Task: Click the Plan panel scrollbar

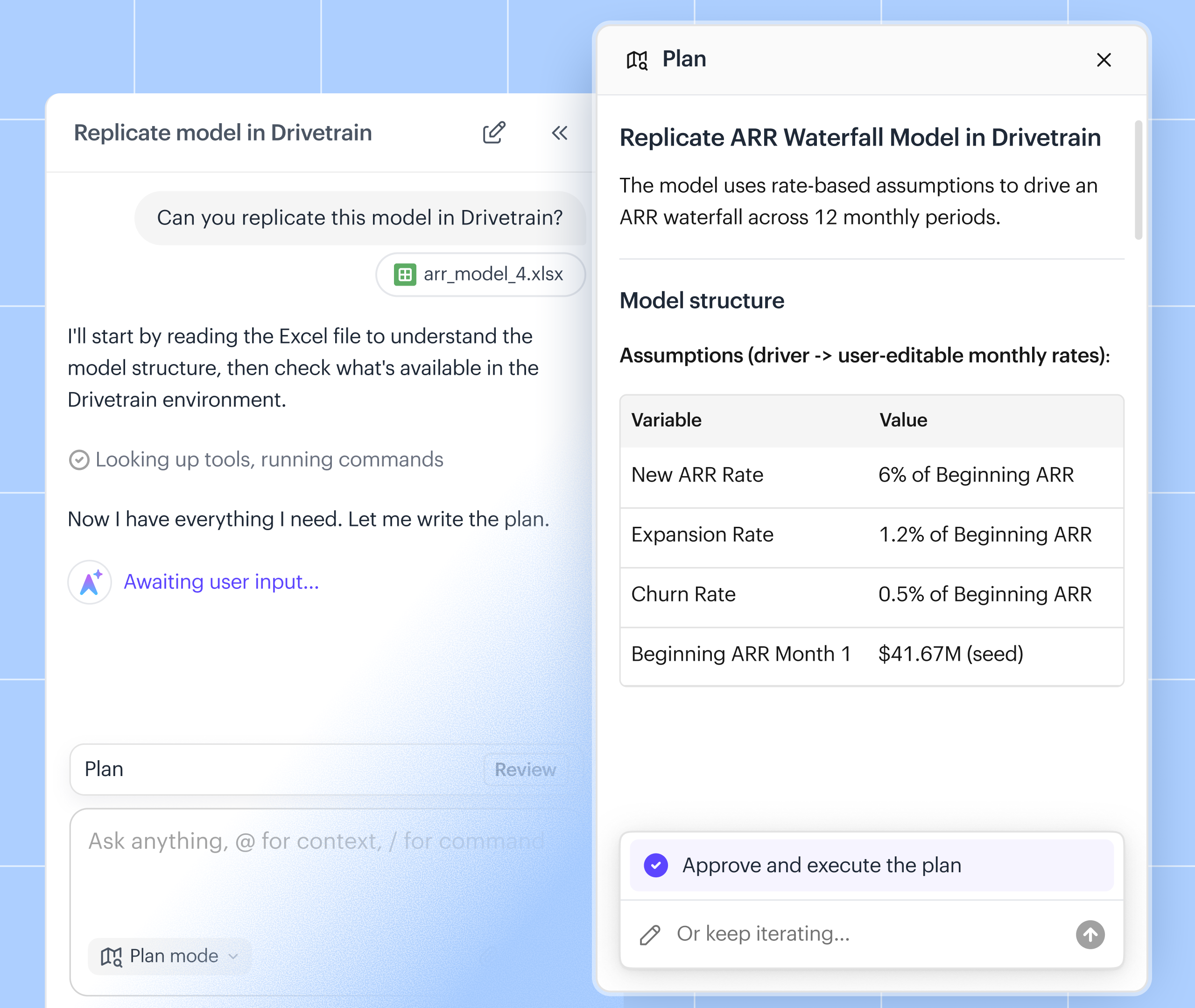Action: (x=1138, y=179)
